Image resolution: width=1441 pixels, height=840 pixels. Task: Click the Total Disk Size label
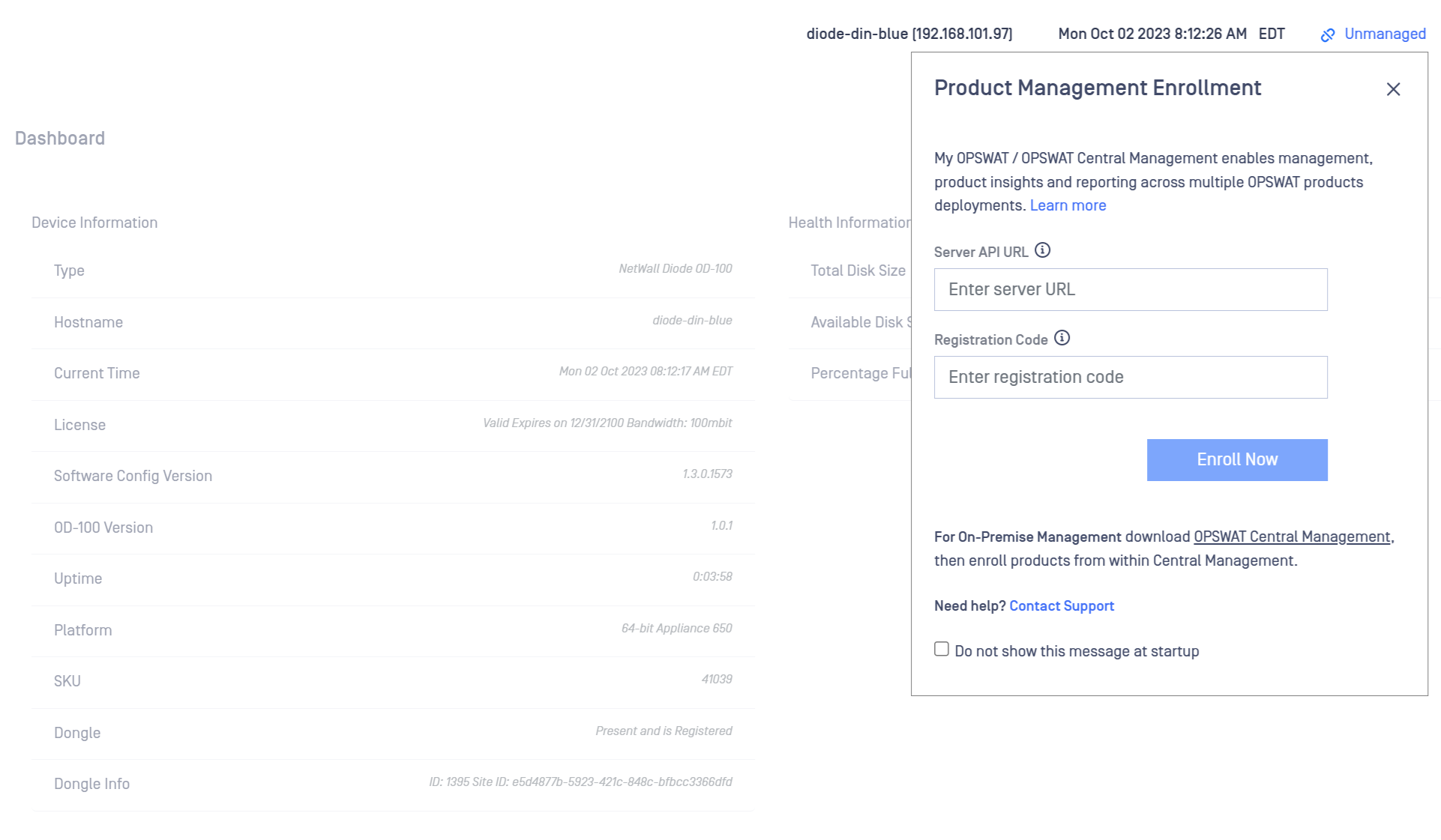click(858, 271)
